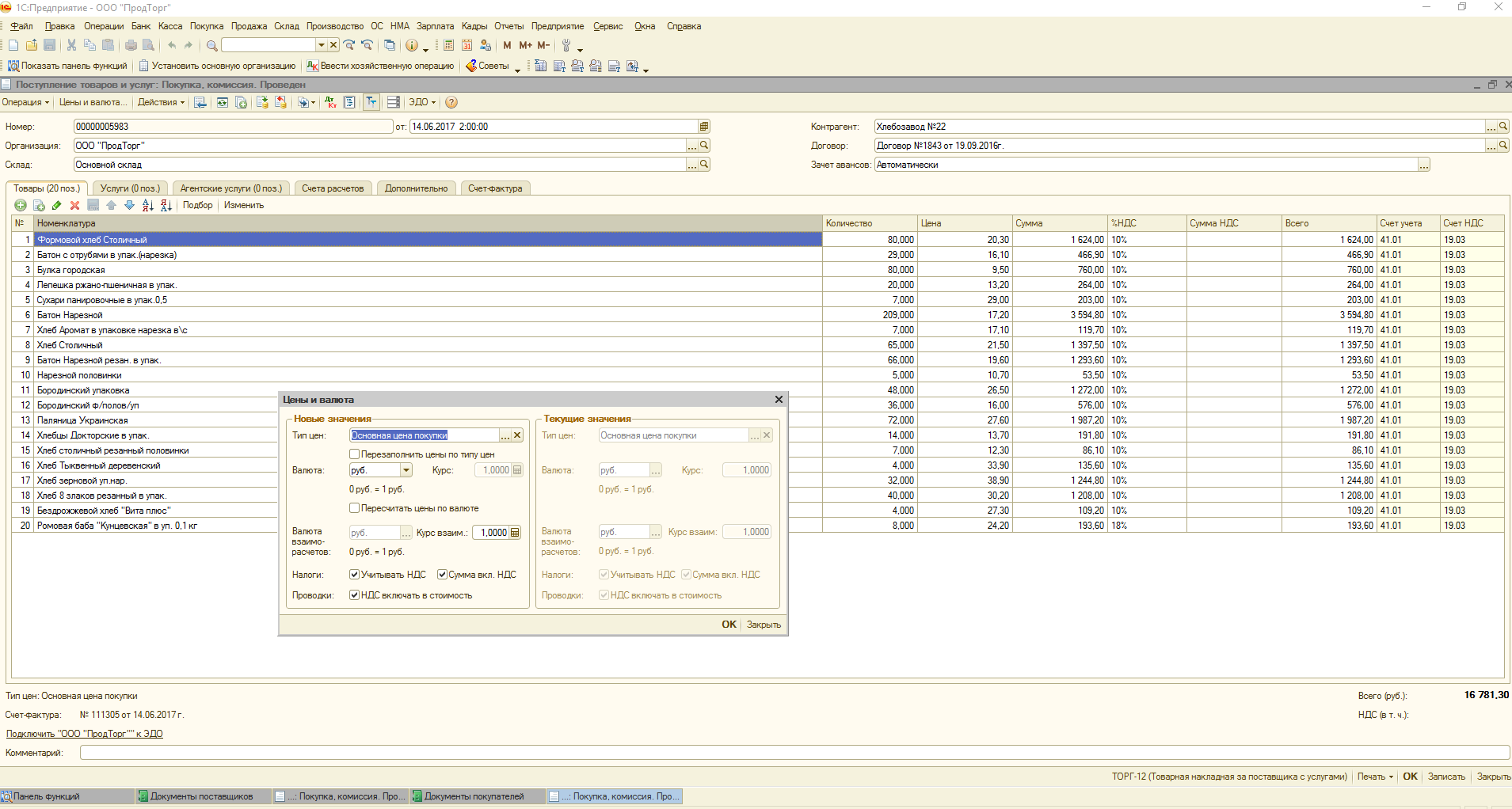Click into the Комментарий input field
Image resolution: width=1512 pixels, height=809 pixels.
(792, 753)
